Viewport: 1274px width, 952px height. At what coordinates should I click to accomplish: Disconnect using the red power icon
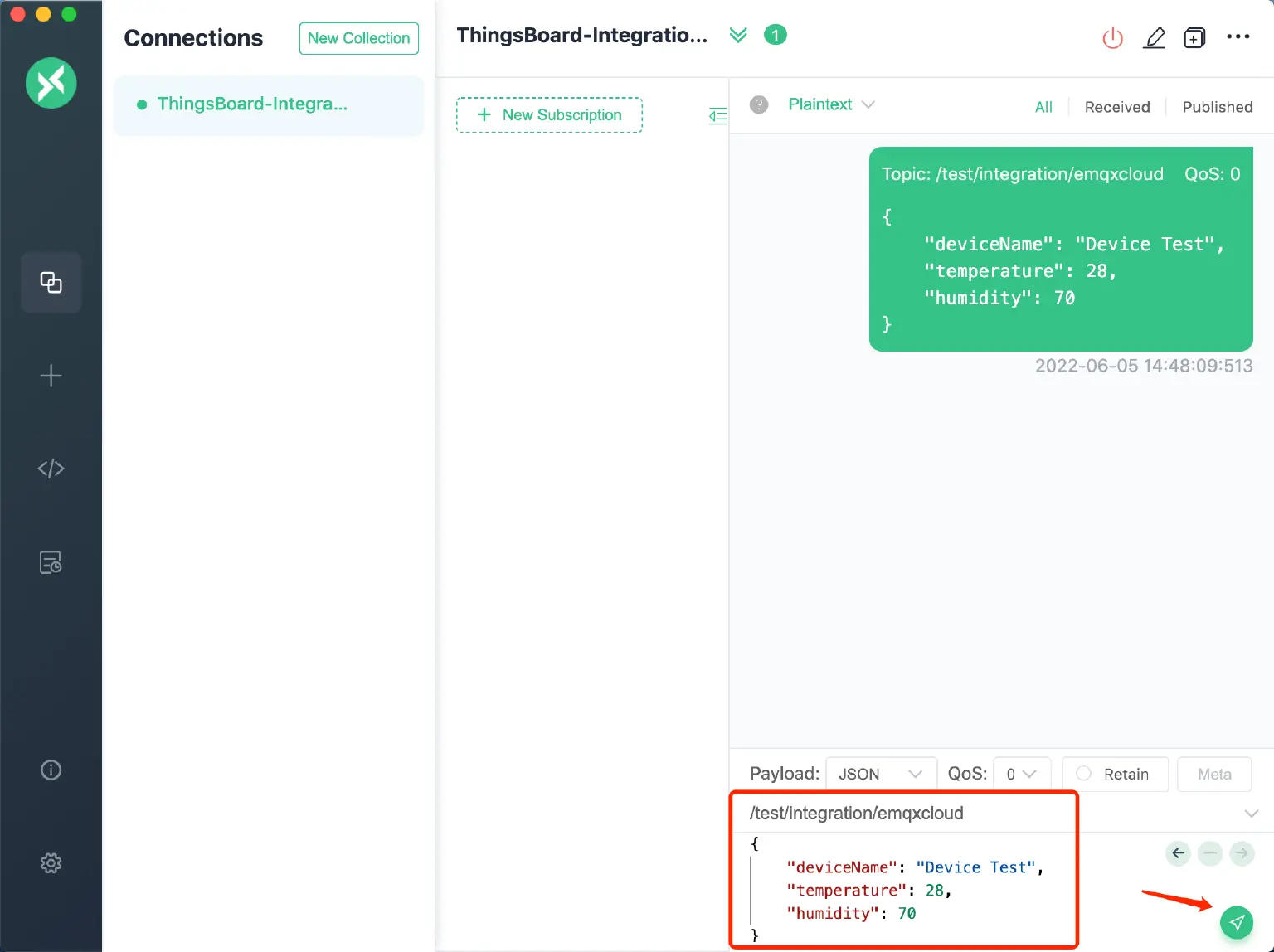coord(1112,37)
